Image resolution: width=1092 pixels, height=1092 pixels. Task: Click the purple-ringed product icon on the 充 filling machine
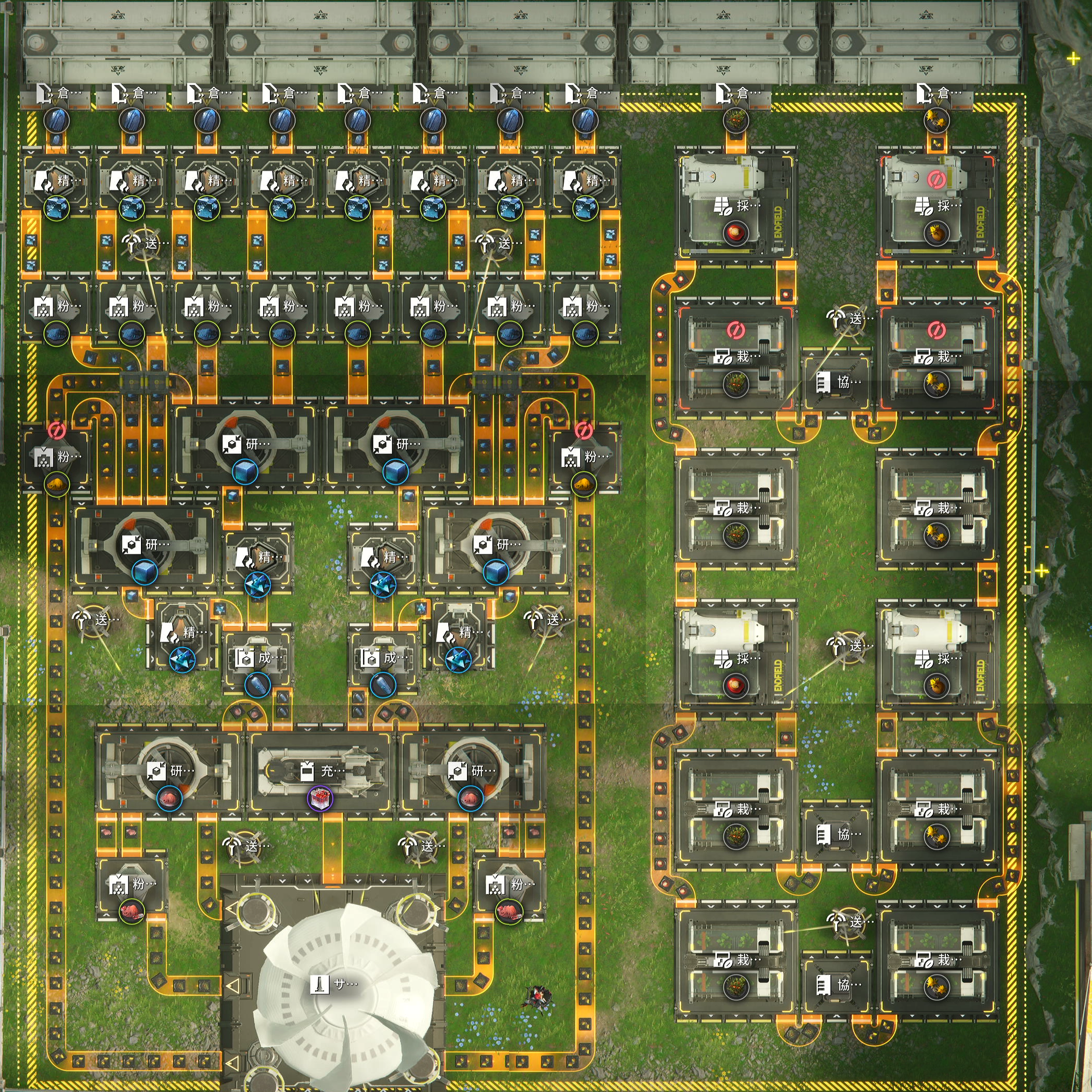point(320,799)
